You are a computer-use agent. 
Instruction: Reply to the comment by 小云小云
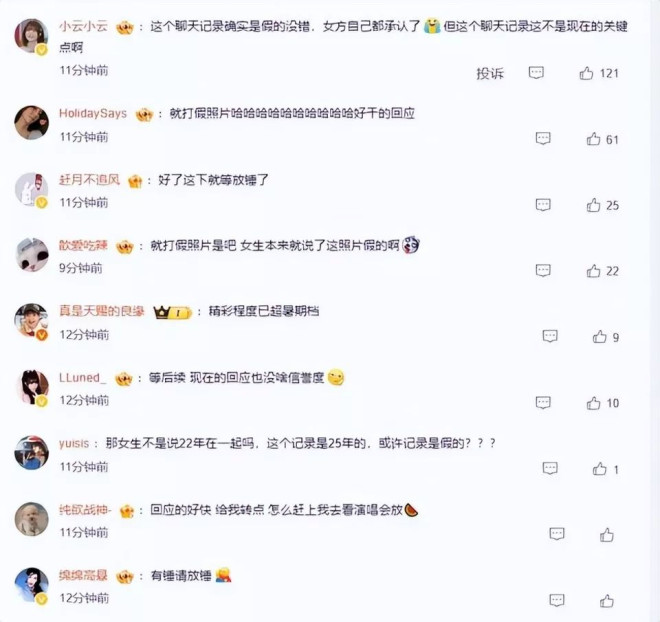[536, 73]
